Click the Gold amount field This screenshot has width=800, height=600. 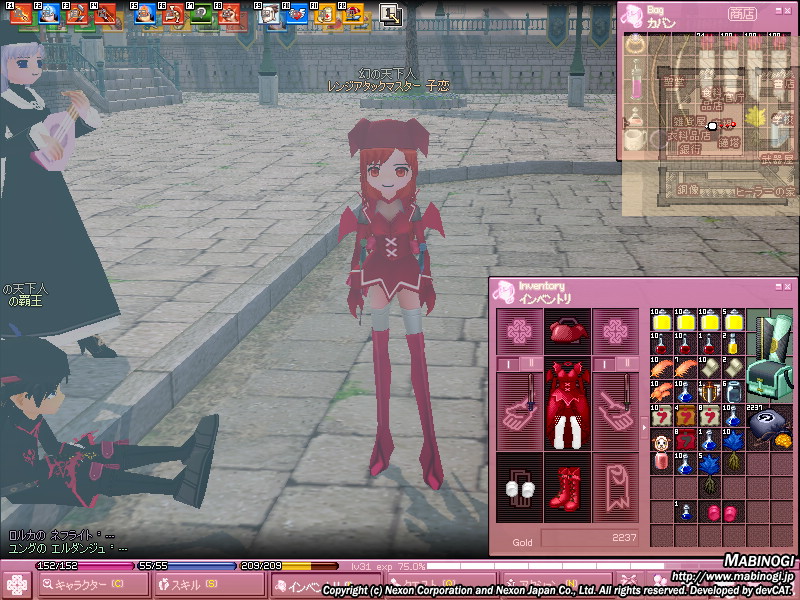click(x=590, y=538)
